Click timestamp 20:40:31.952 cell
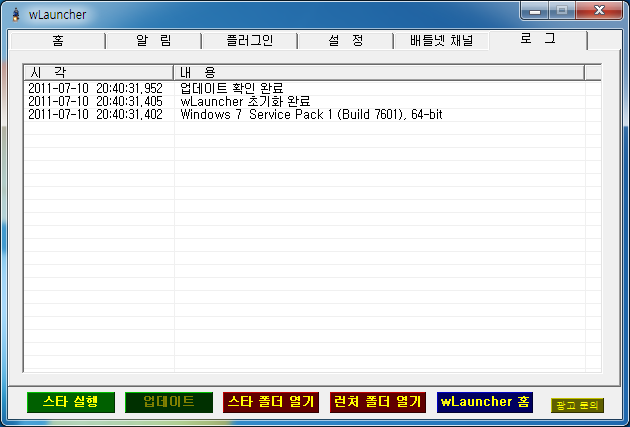The height and width of the screenshot is (427, 630). (x=95, y=88)
